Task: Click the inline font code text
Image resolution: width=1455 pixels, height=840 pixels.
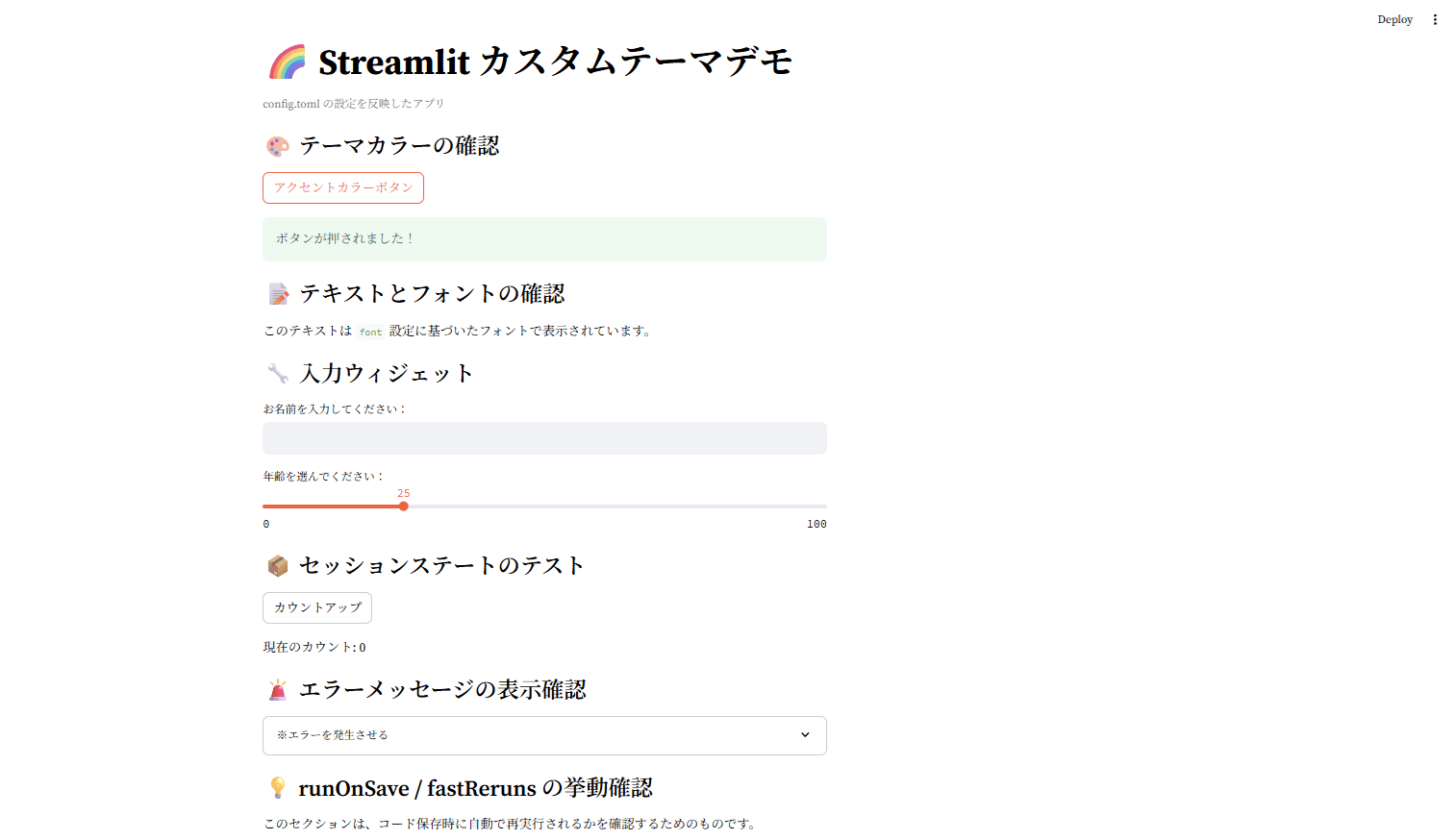Action: [x=370, y=331]
